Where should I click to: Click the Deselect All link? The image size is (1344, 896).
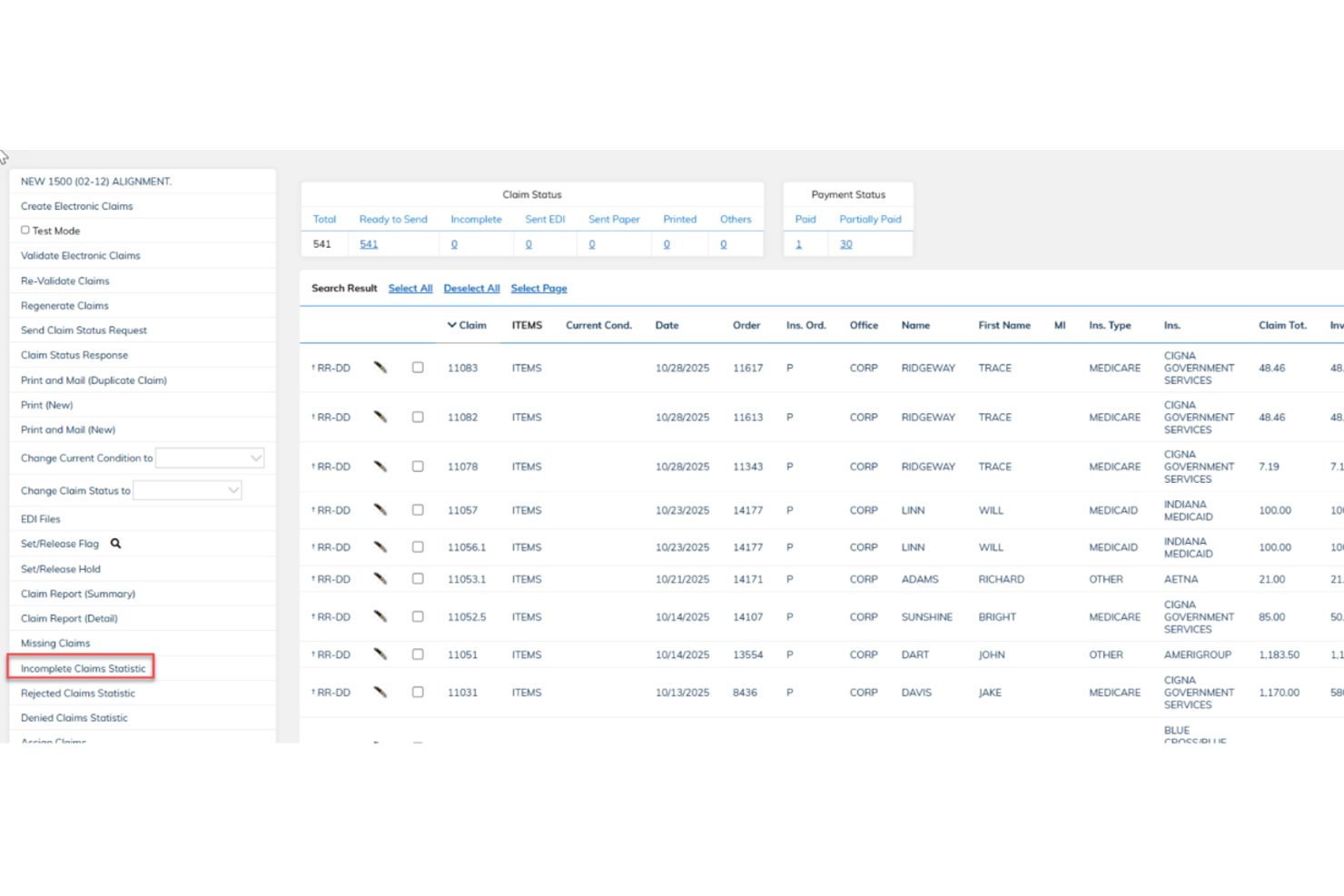click(x=472, y=289)
